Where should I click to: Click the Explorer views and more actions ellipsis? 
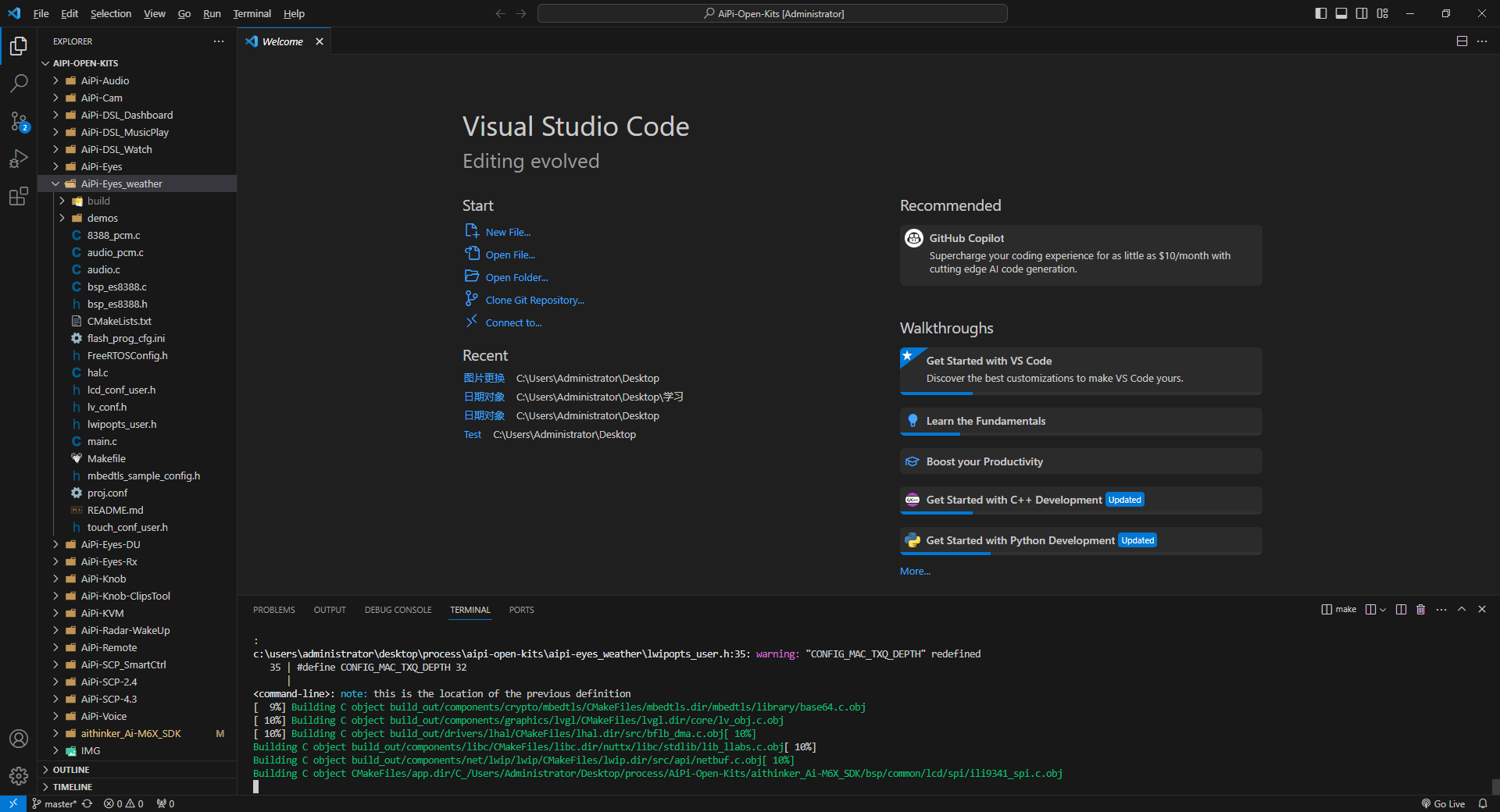tap(219, 41)
